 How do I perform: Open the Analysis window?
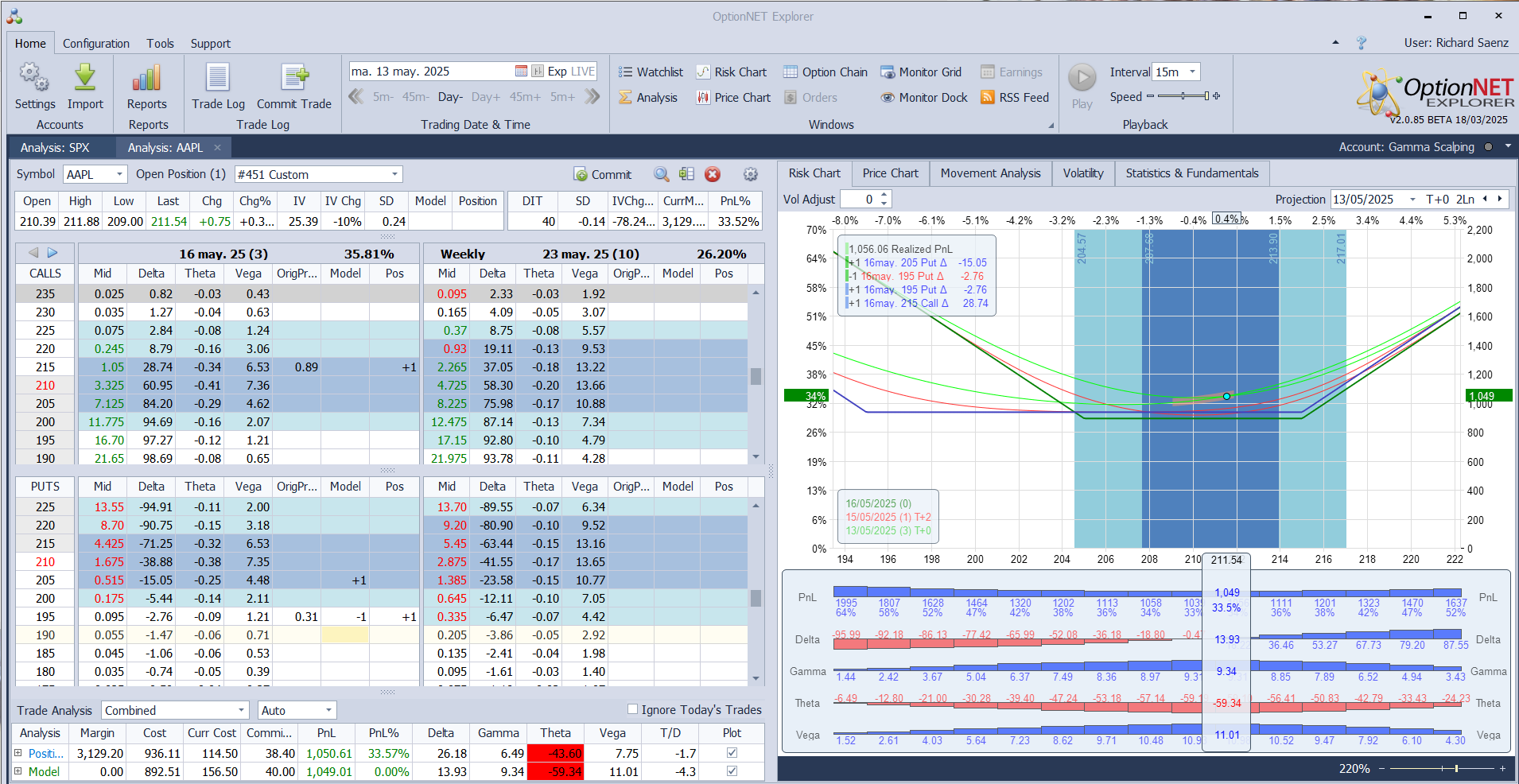648,97
